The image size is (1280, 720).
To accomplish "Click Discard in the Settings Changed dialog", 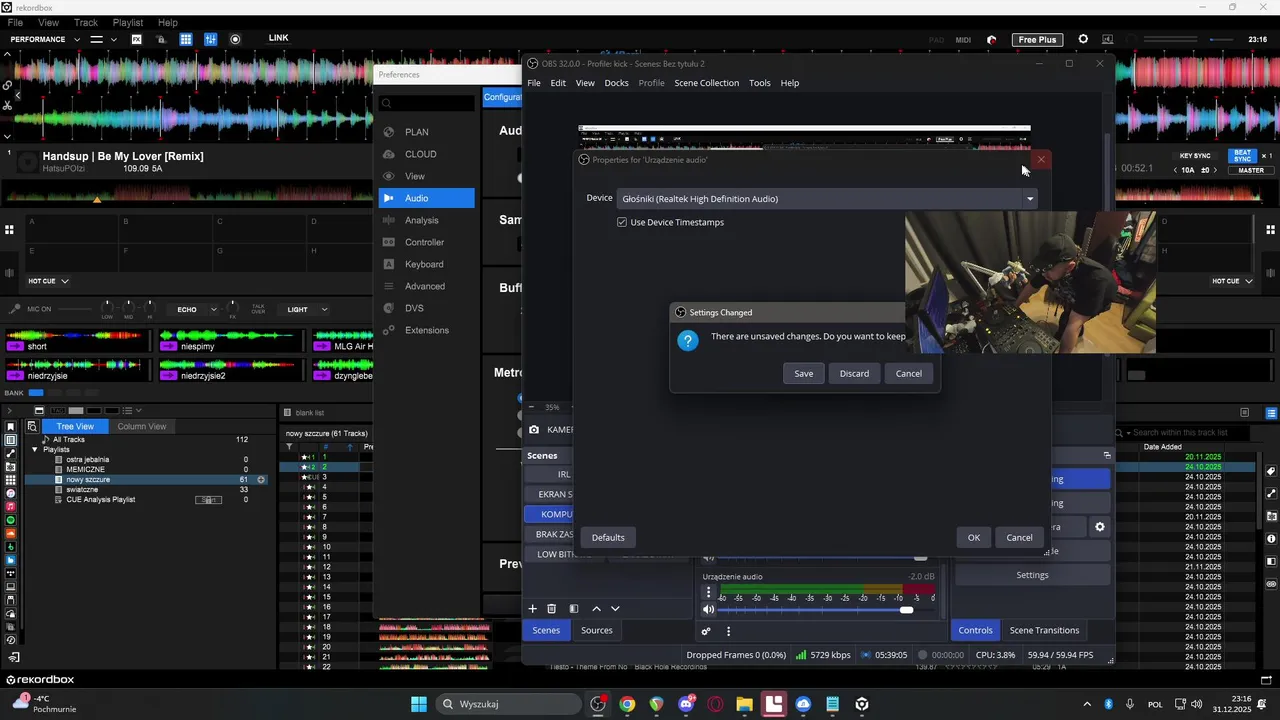I will click(854, 373).
